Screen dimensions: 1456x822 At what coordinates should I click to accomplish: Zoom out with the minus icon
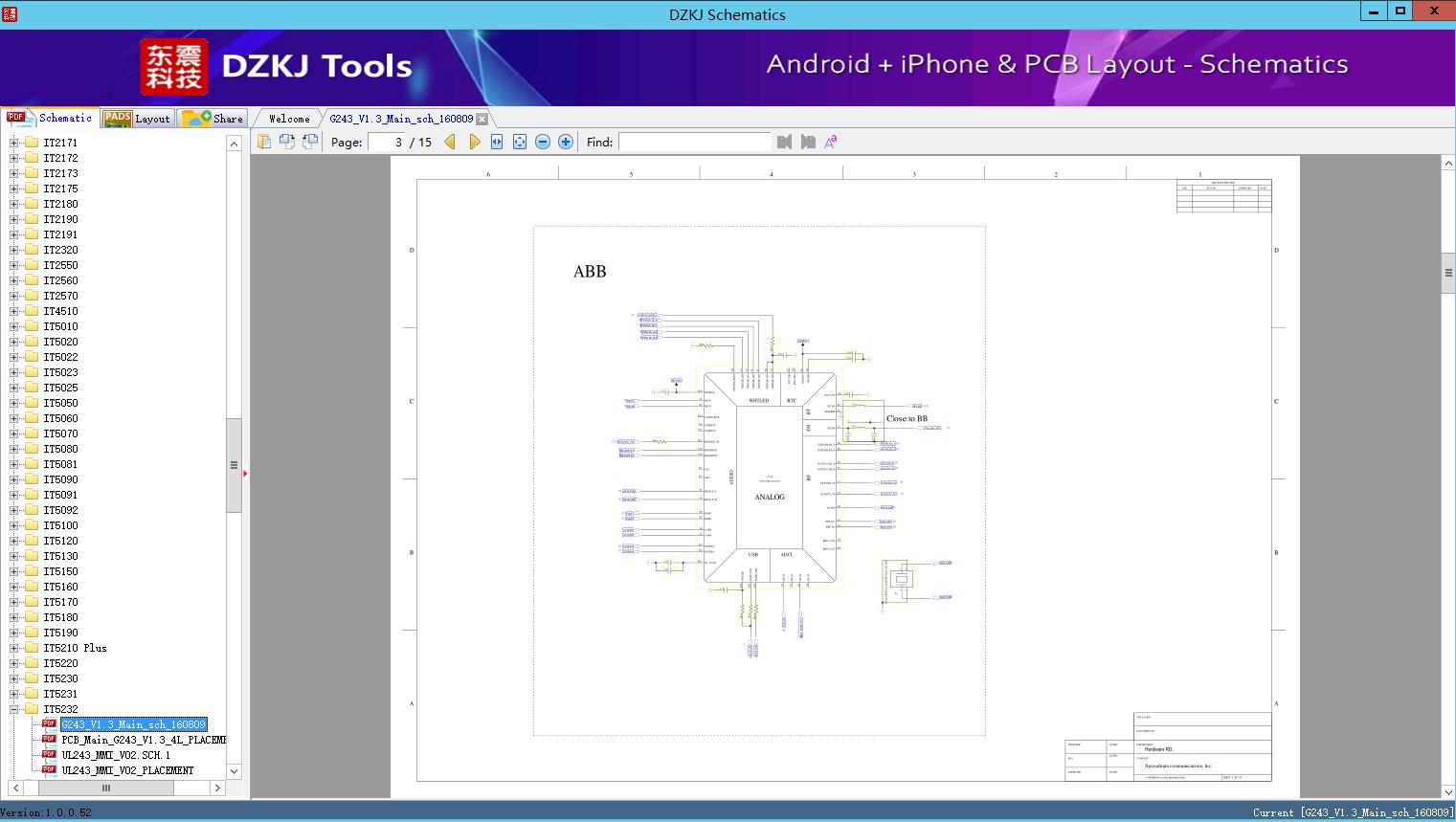[543, 142]
